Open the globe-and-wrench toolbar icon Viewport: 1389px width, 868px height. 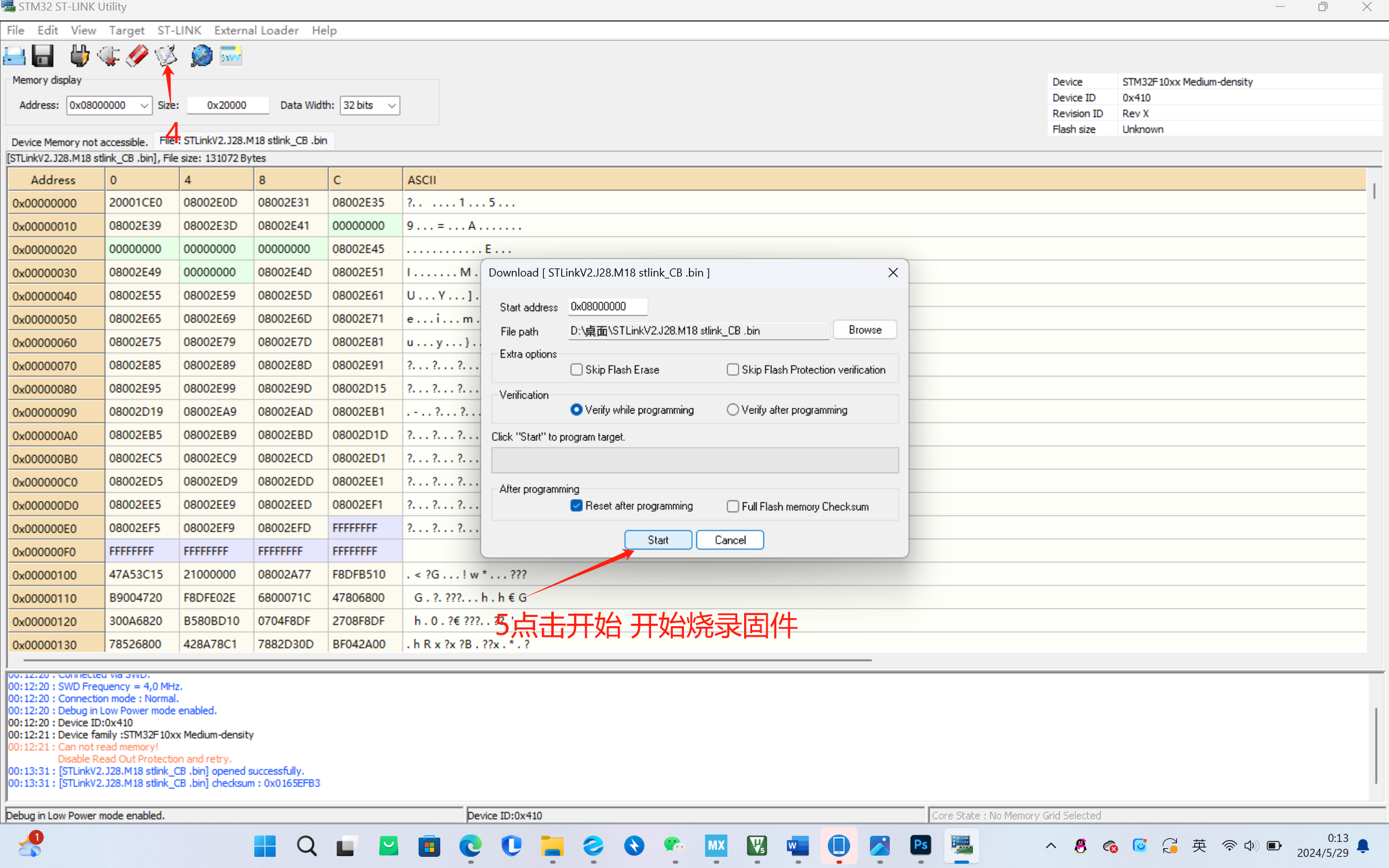tap(202, 56)
